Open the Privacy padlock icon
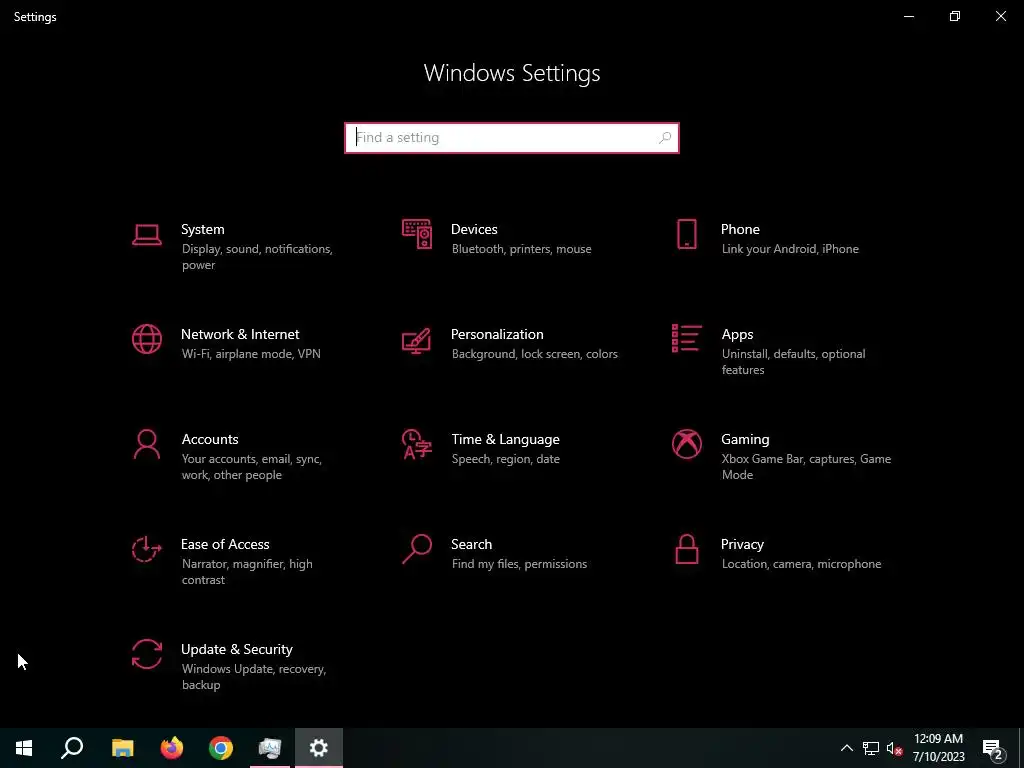1024x768 pixels. pyautogui.click(x=686, y=549)
